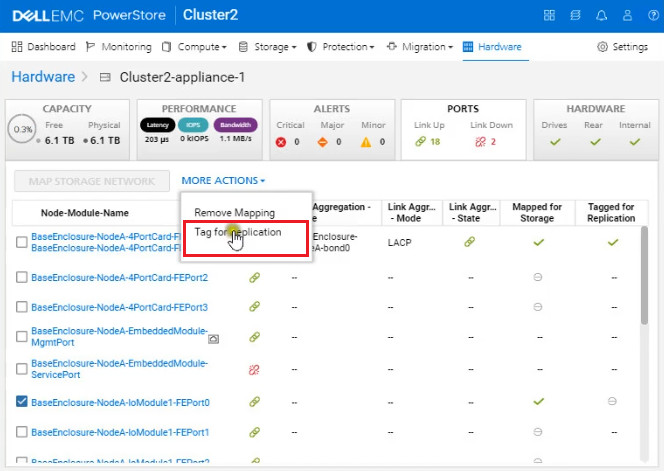Open the Migration dropdown menu
Image resolution: width=664 pixels, height=471 pixels.
point(420,47)
